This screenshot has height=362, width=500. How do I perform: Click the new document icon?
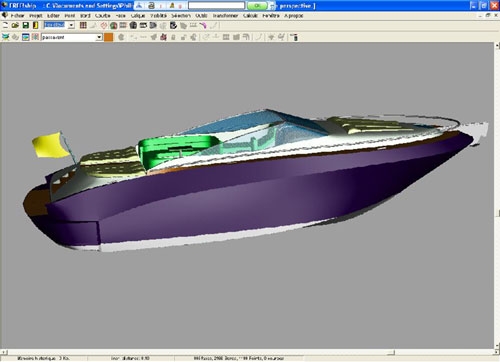[5, 25]
